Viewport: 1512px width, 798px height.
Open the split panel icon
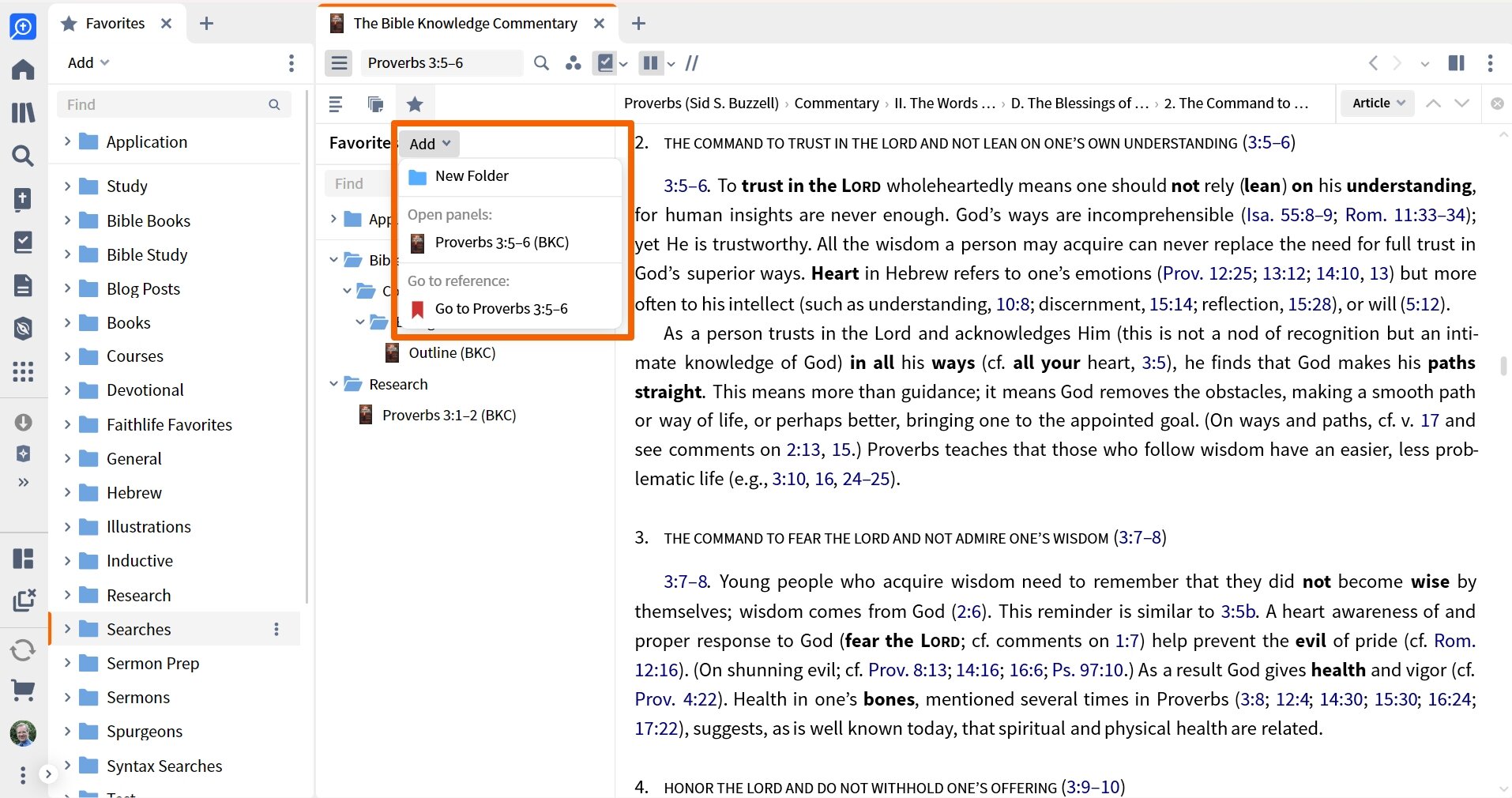point(1456,63)
